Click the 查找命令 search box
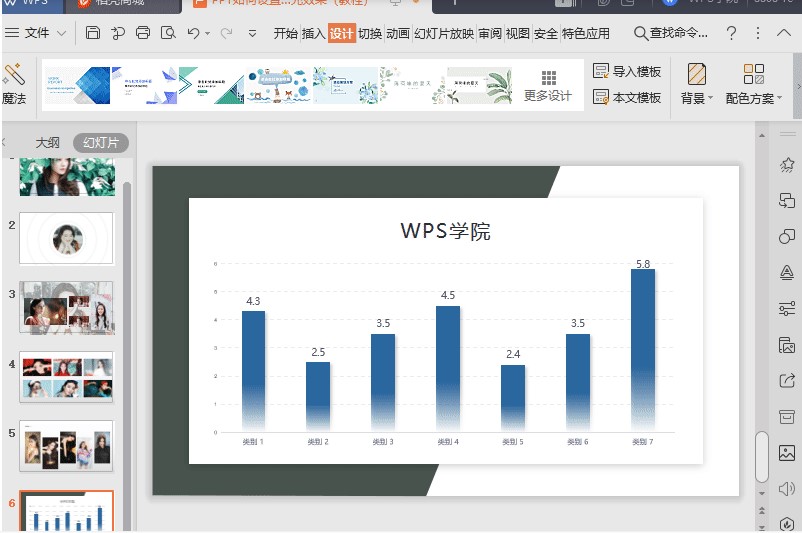The height and width of the screenshot is (533, 802). 671,33
